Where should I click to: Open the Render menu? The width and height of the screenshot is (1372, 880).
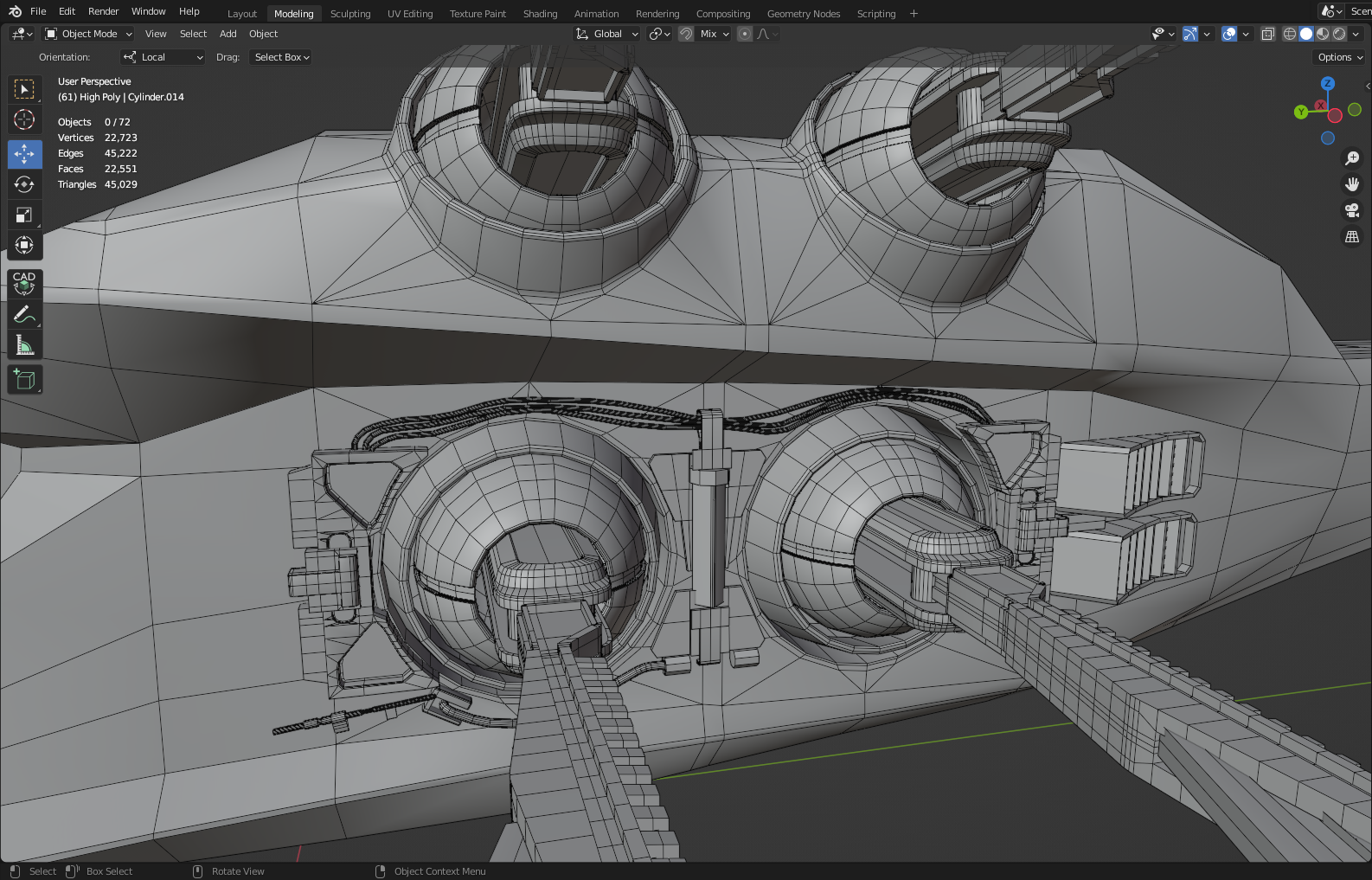coord(103,11)
